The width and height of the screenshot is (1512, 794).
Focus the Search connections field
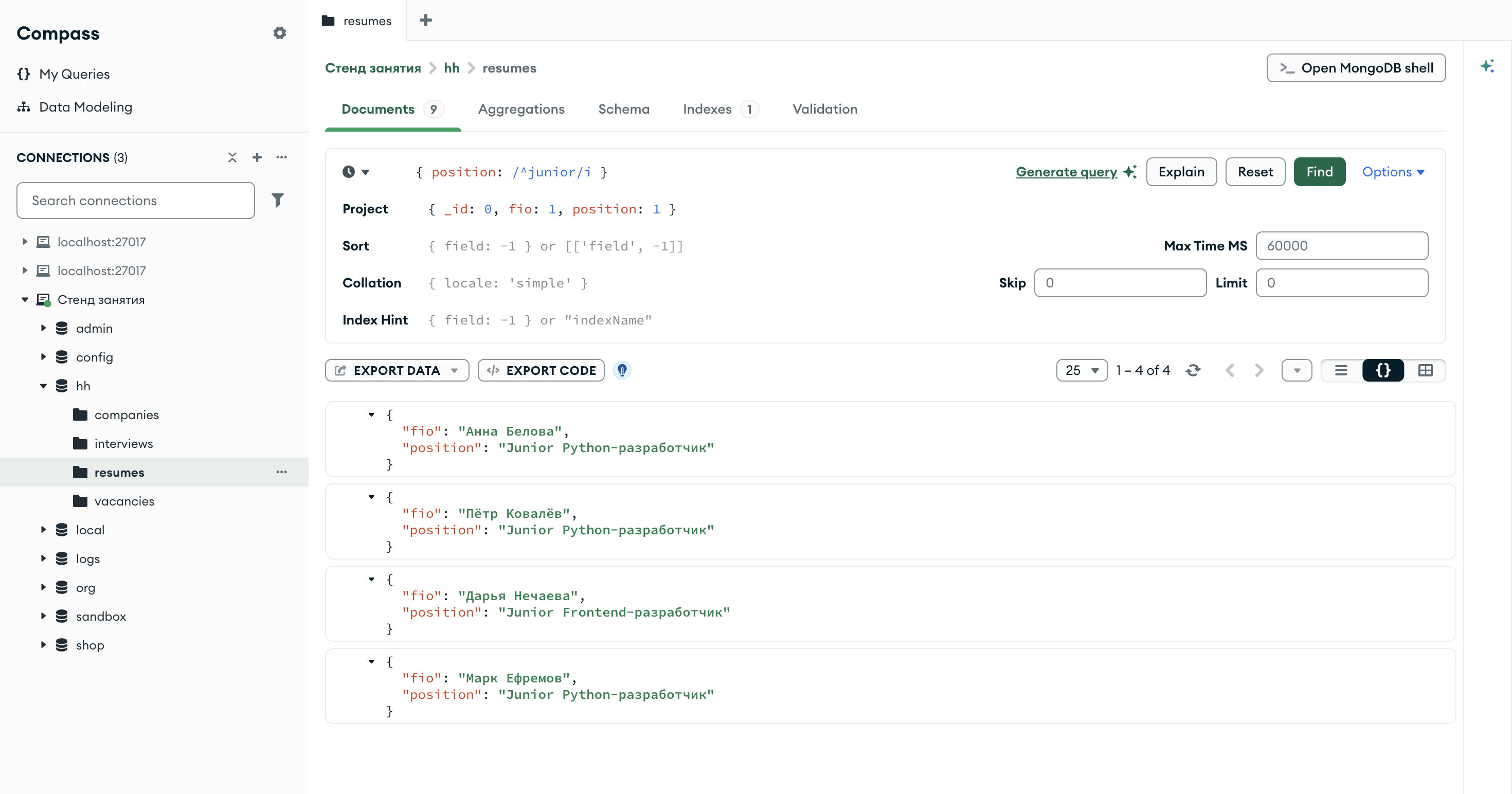coord(136,200)
